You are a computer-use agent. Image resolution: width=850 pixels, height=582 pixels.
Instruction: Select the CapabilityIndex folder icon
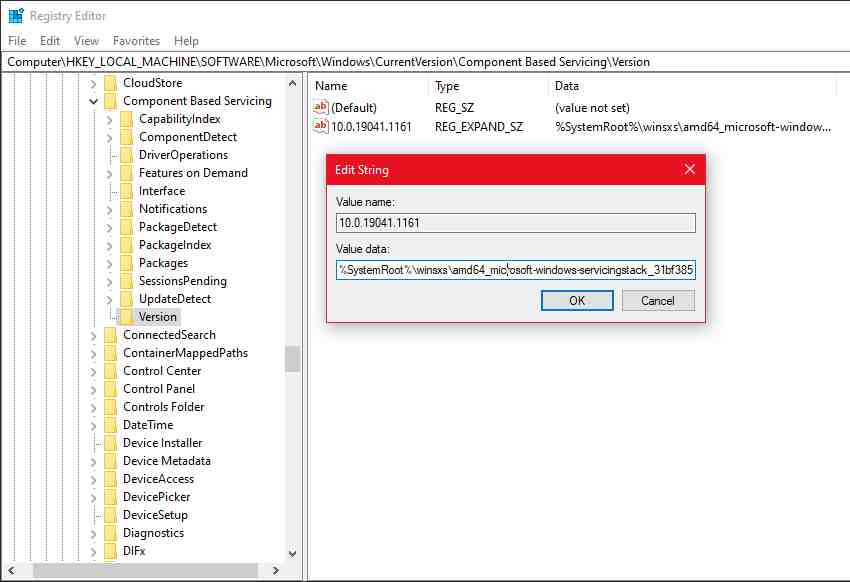pos(126,119)
